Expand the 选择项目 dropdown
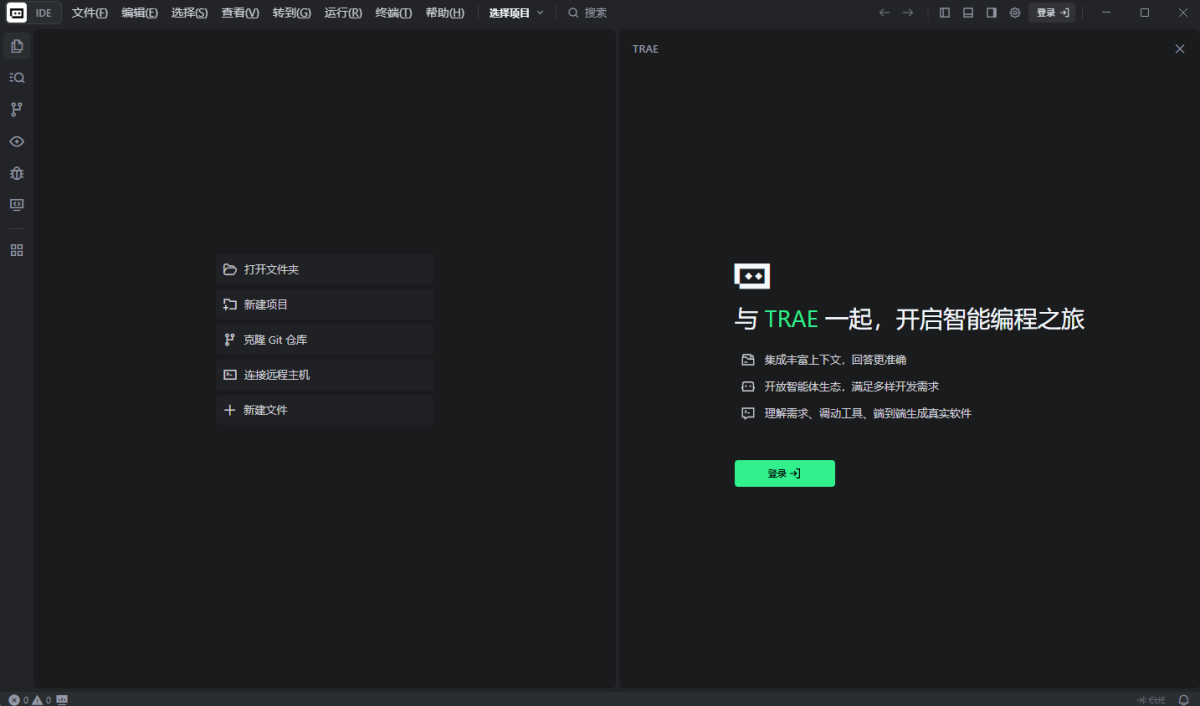 [x=517, y=13]
